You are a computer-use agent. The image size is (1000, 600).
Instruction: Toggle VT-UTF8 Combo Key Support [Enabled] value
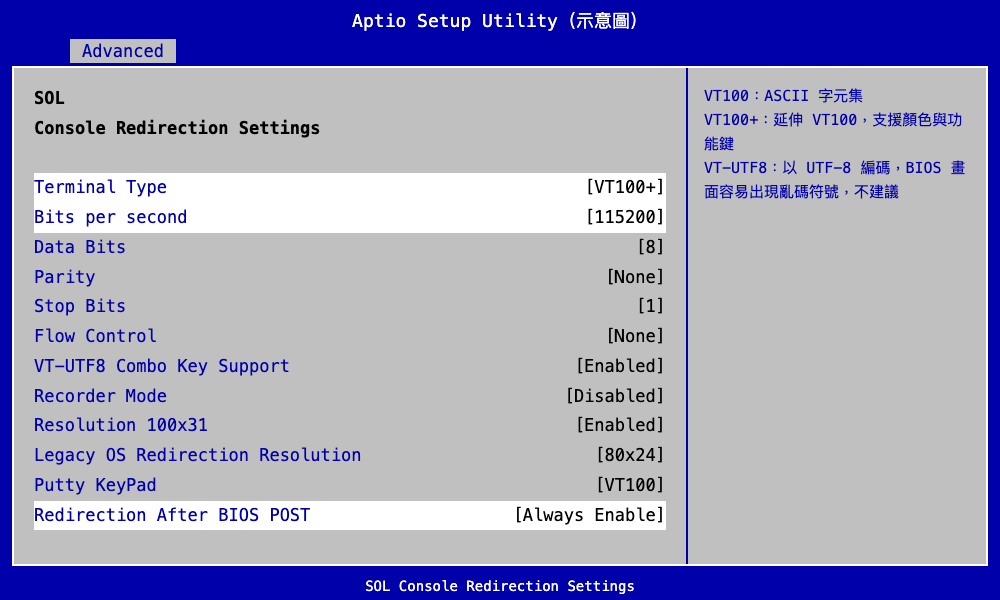coord(620,366)
